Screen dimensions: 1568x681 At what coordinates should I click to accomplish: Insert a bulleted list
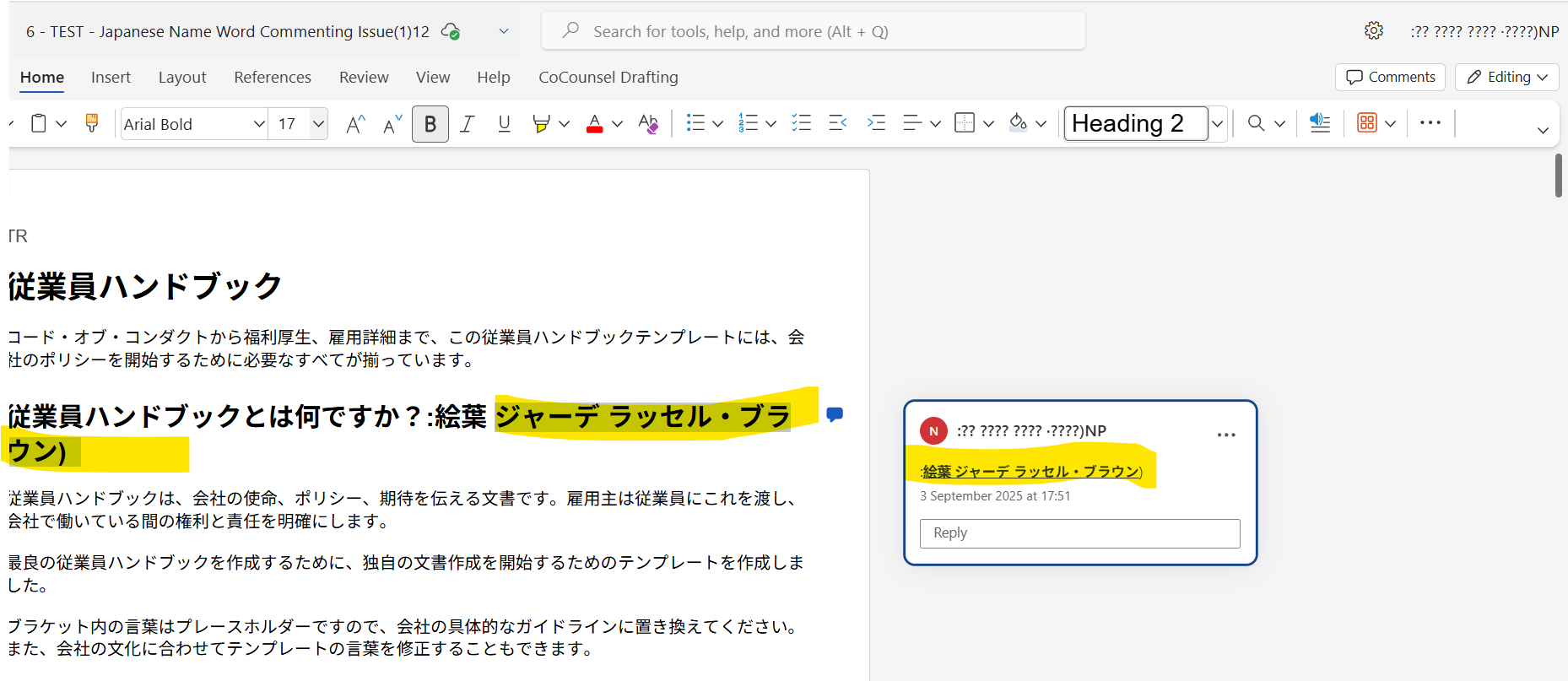(x=695, y=123)
